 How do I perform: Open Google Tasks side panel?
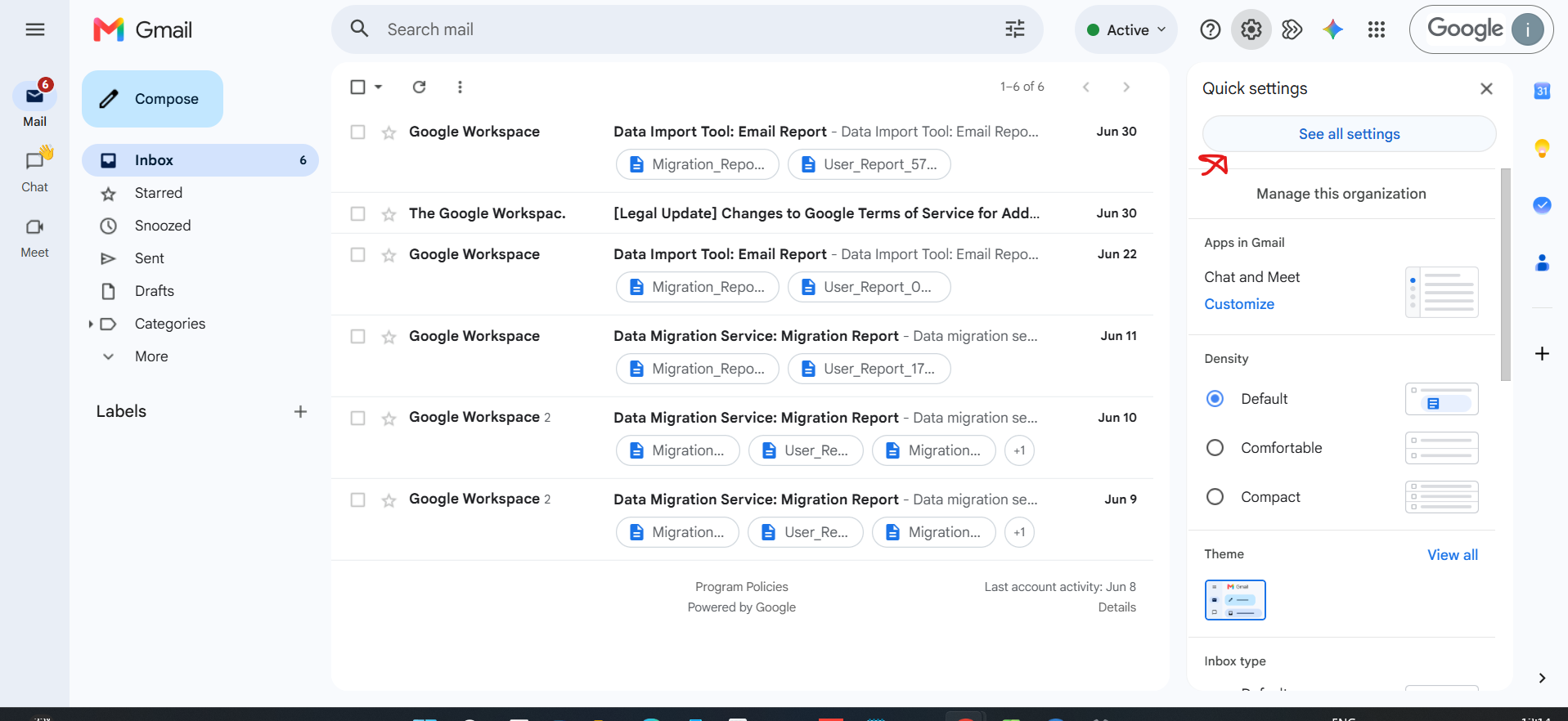1542,205
